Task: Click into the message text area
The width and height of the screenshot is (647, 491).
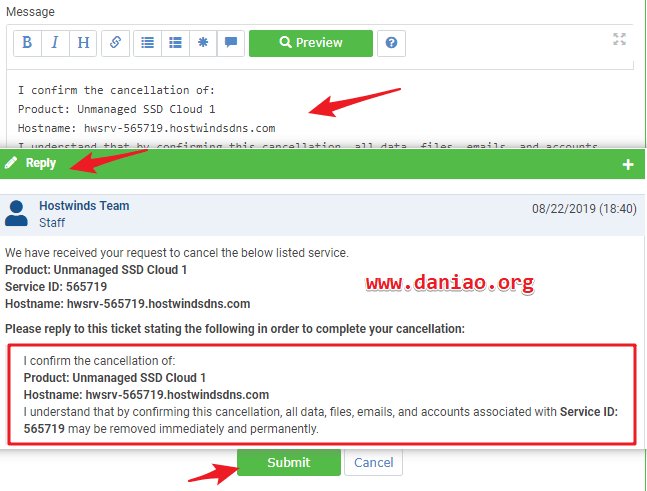Action: tap(320, 109)
